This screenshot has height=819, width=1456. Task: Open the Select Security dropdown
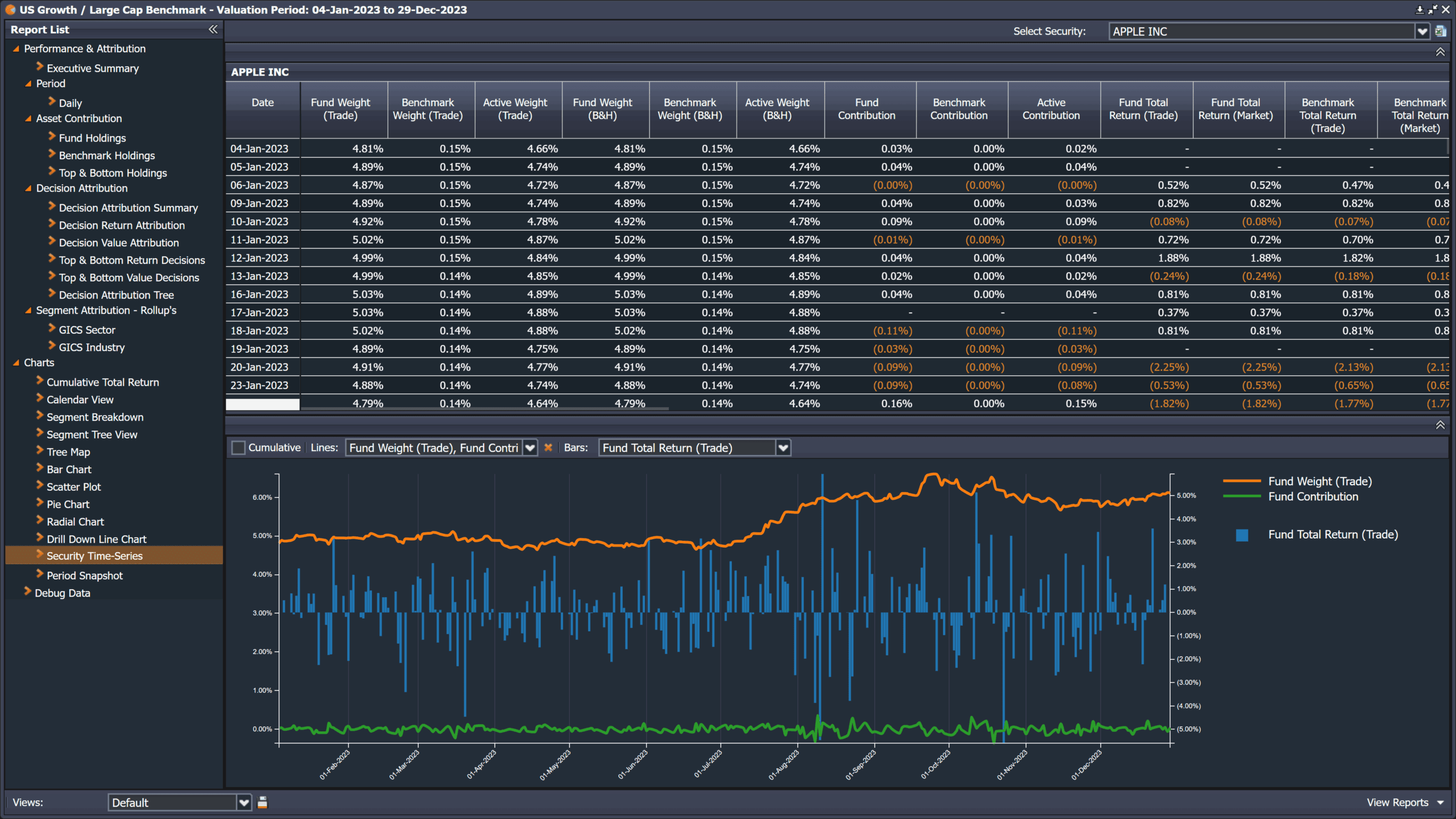(x=1422, y=31)
